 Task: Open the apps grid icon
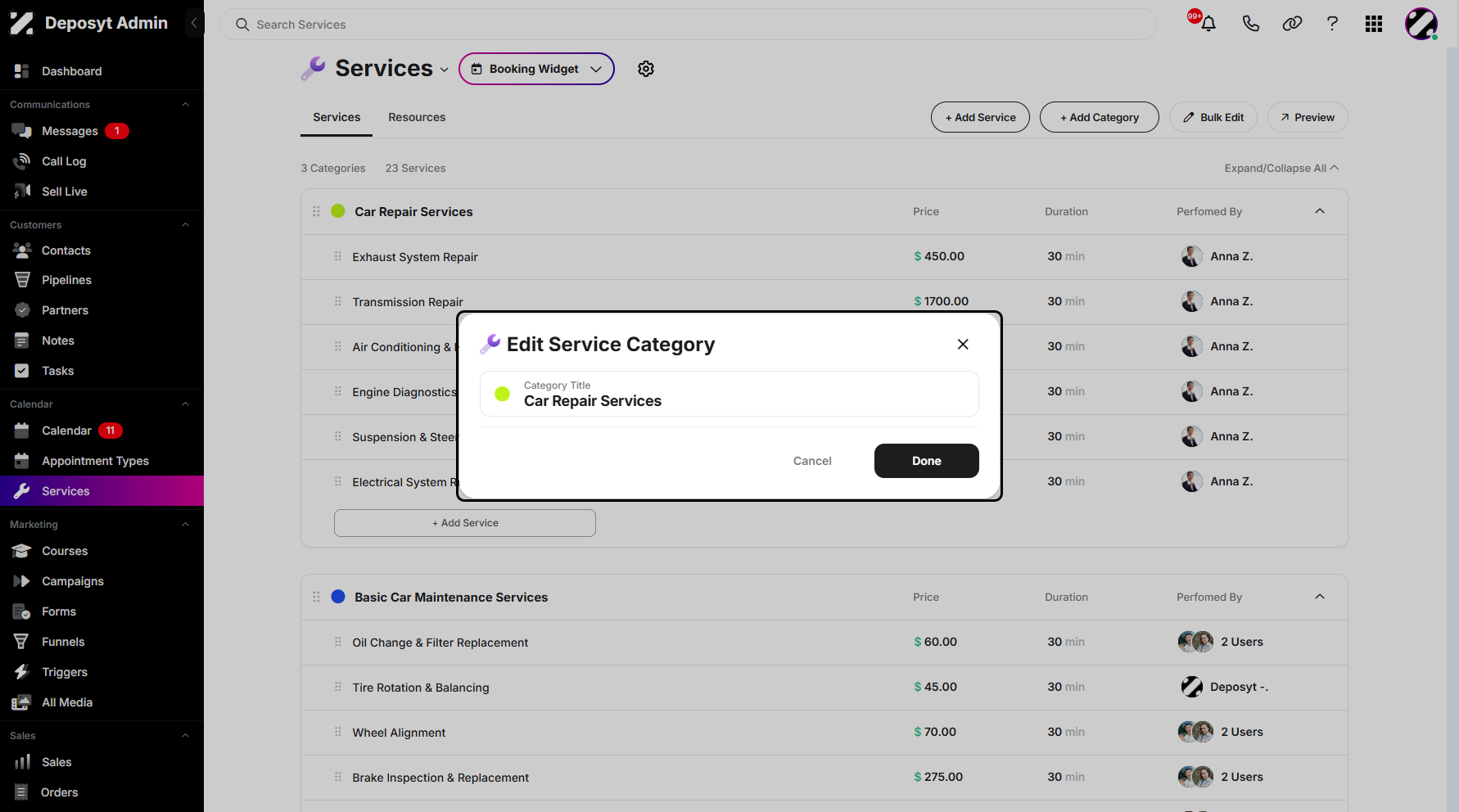[1374, 24]
